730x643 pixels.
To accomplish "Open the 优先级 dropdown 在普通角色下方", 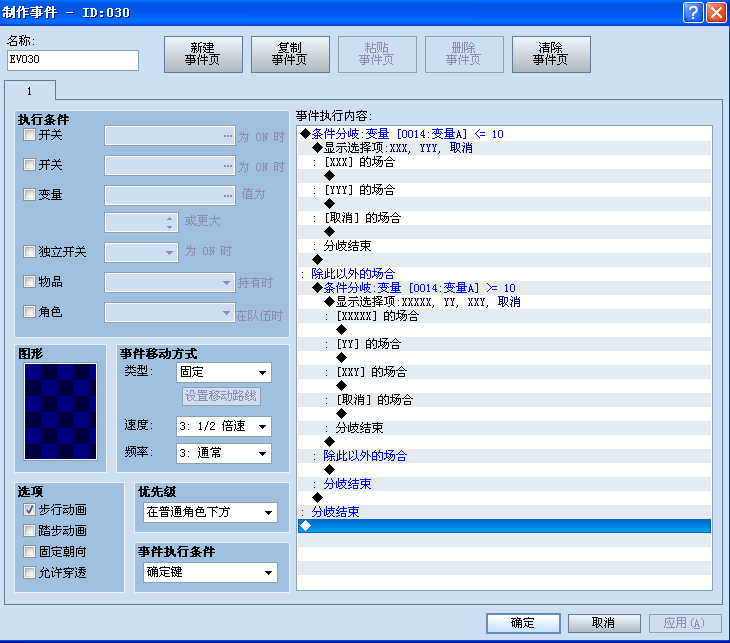I will click(x=210, y=513).
